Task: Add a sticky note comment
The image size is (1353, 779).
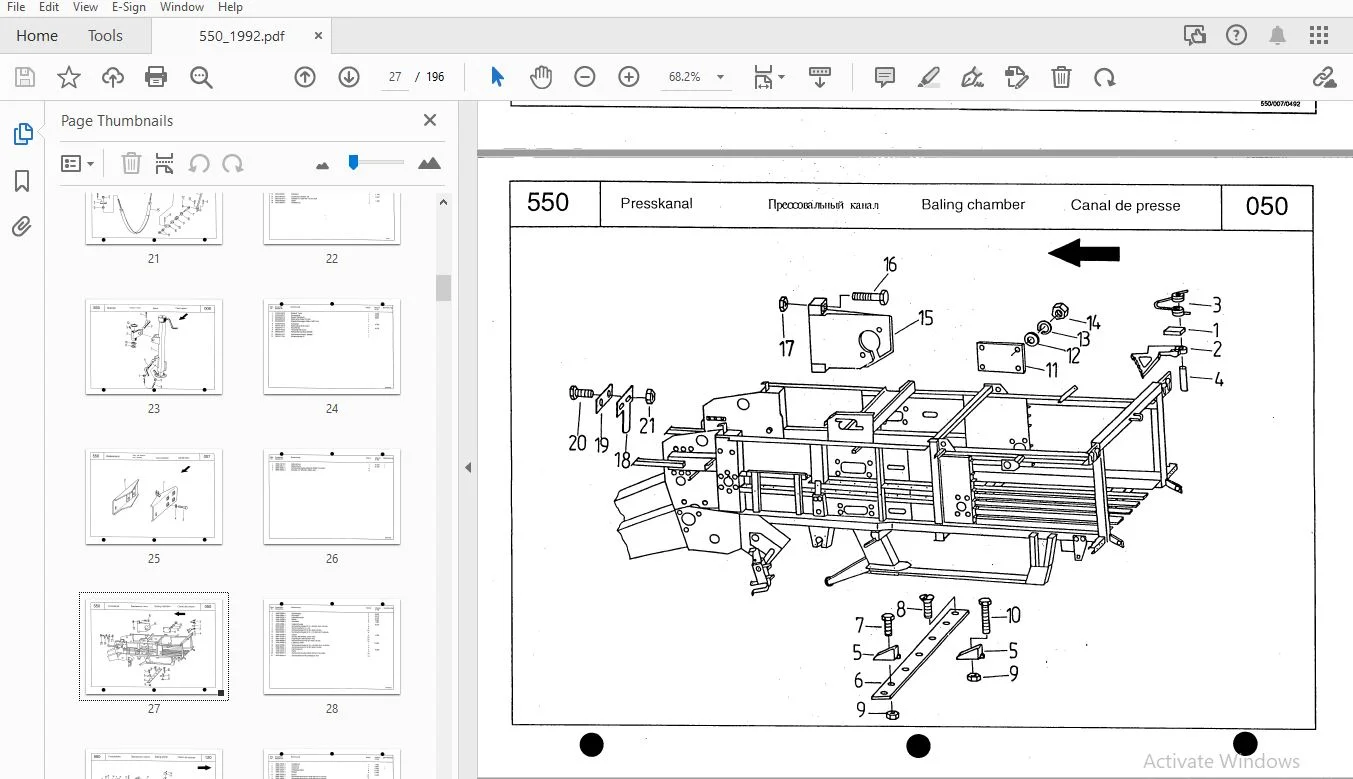Action: coord(885,77)
